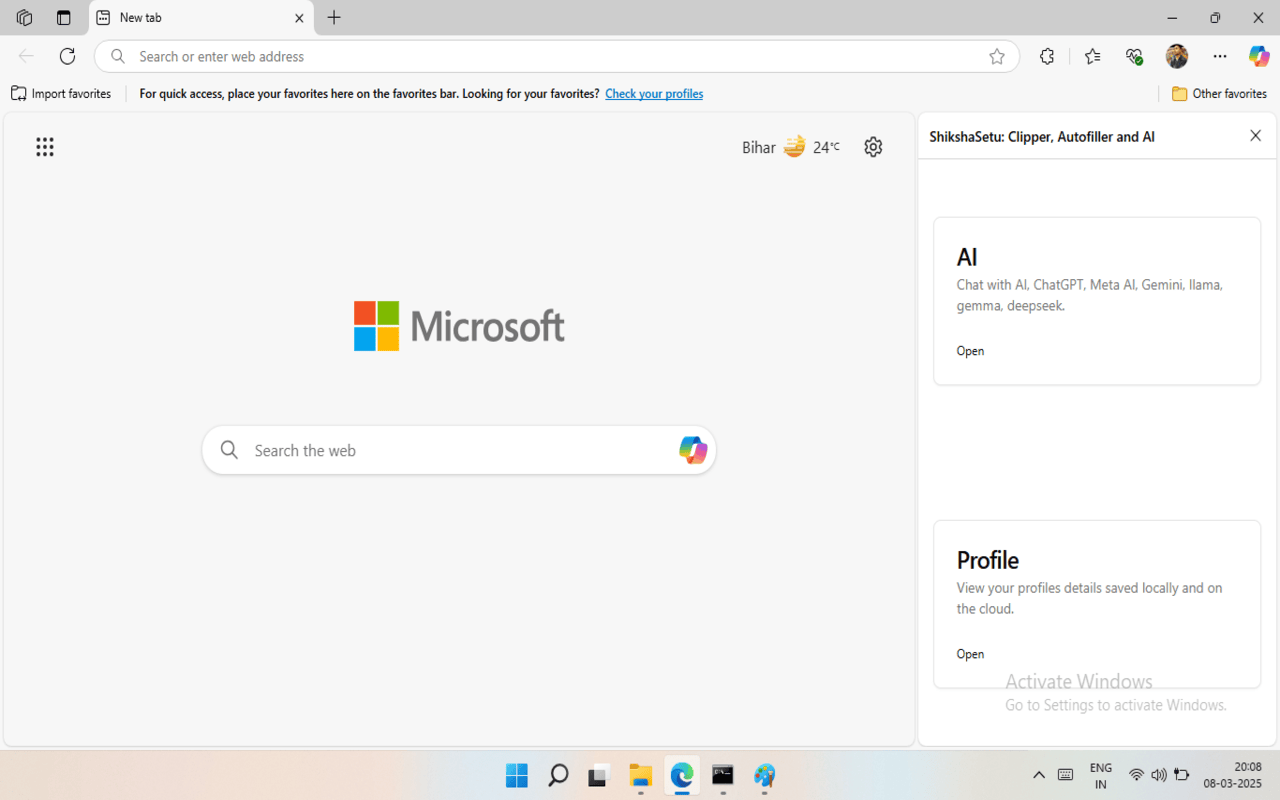Open Settings and more ellipsis menu

click(1220, 56)
